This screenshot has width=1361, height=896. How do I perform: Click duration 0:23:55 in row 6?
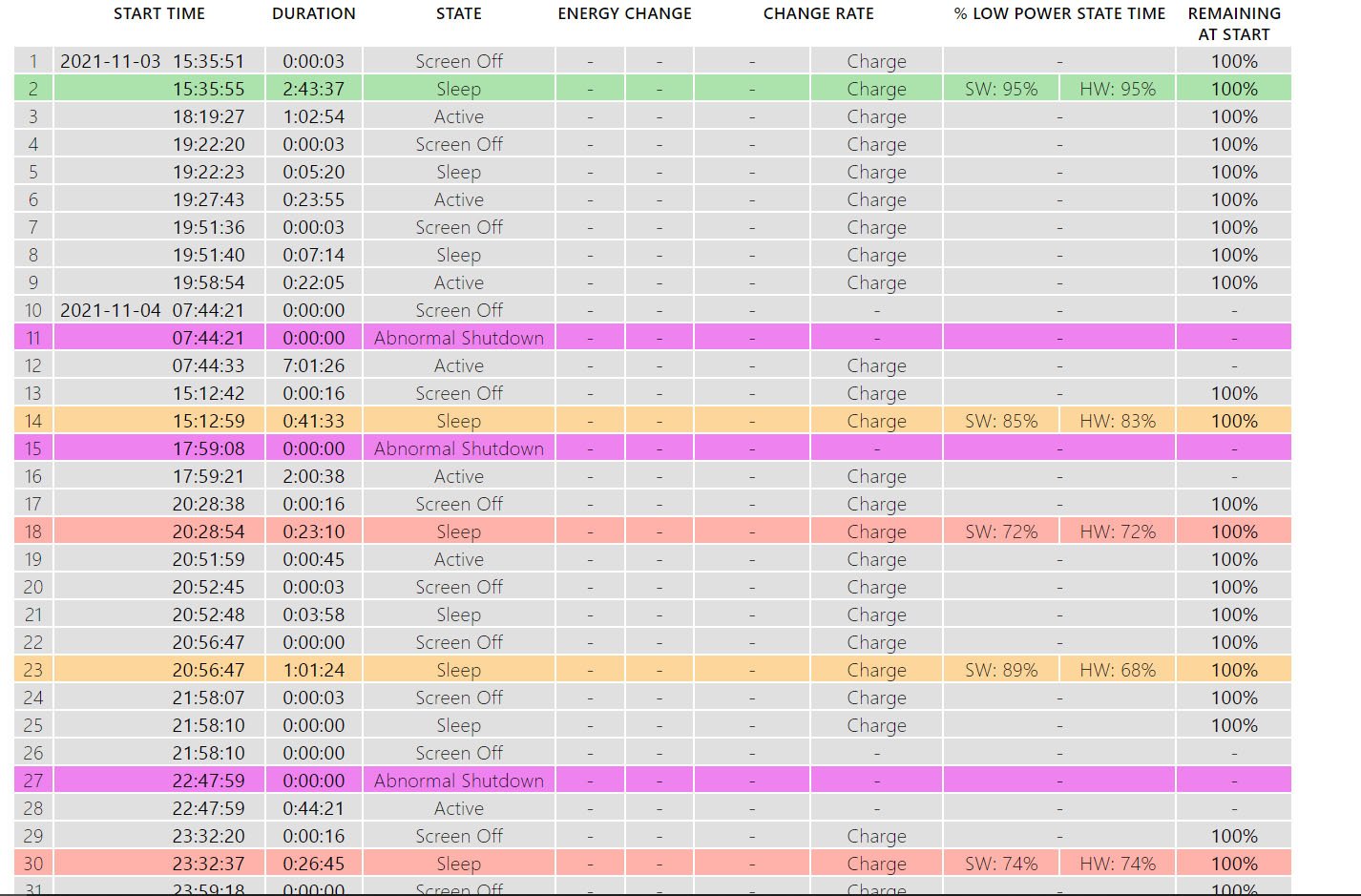[313, 199]
